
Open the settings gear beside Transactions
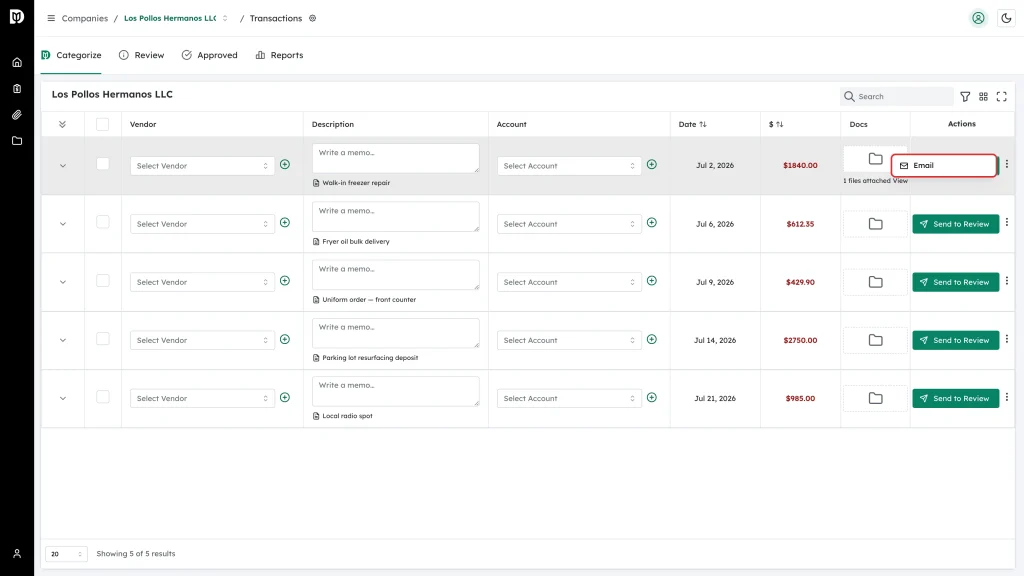coord(313,18)
